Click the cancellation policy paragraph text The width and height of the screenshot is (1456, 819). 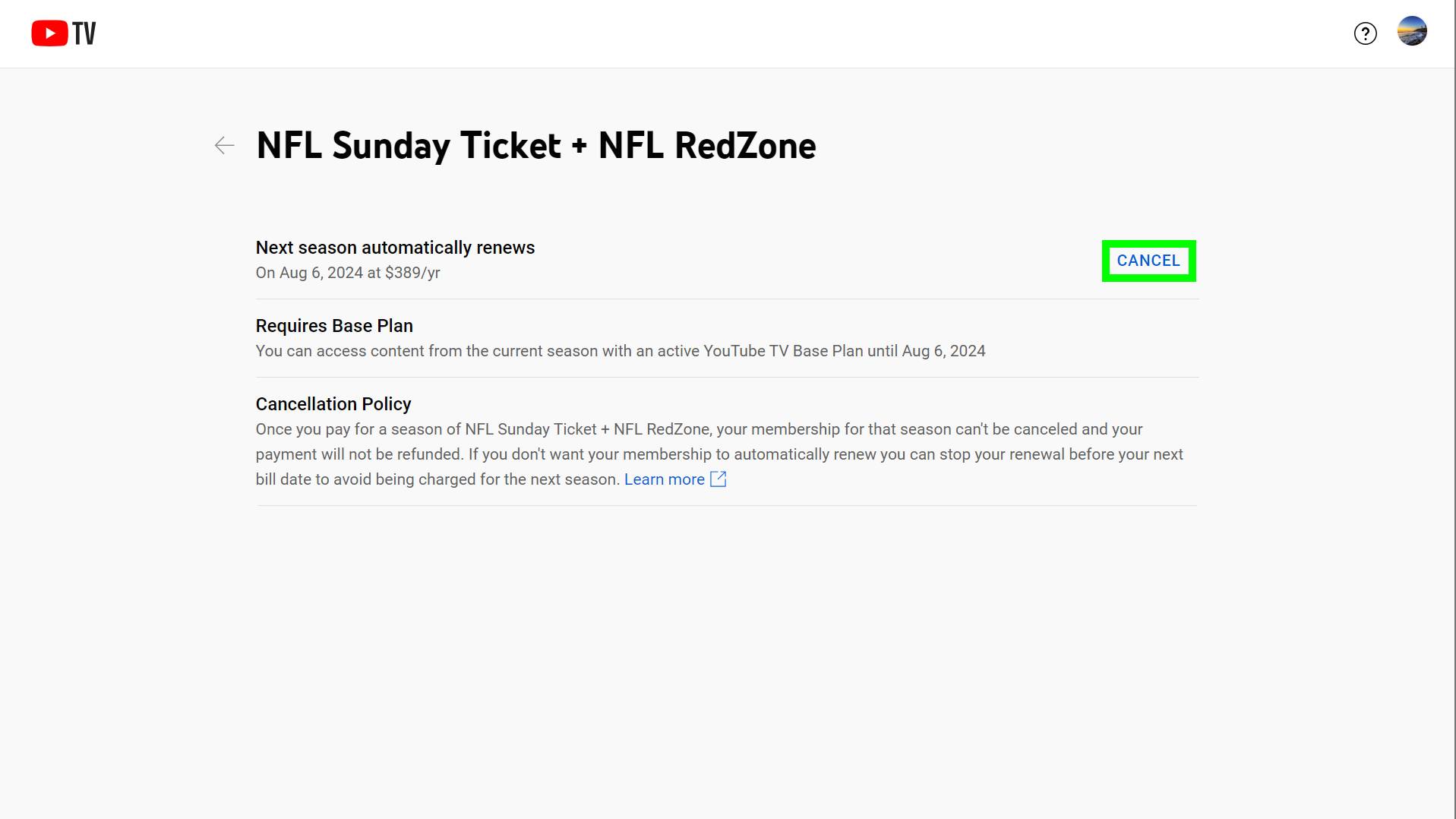click(719, 454)
